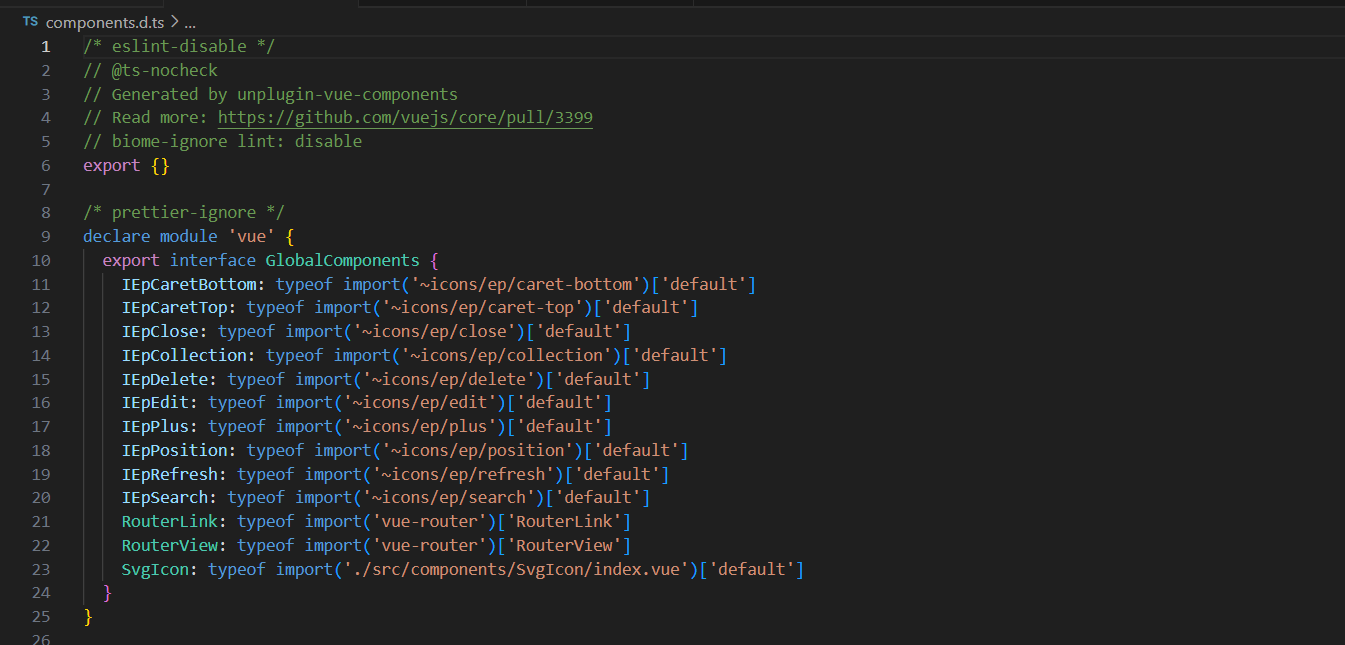Click the IEpClose property name
The height and width of the screenshot is (645, 1345).
click(x=160, y=331)
